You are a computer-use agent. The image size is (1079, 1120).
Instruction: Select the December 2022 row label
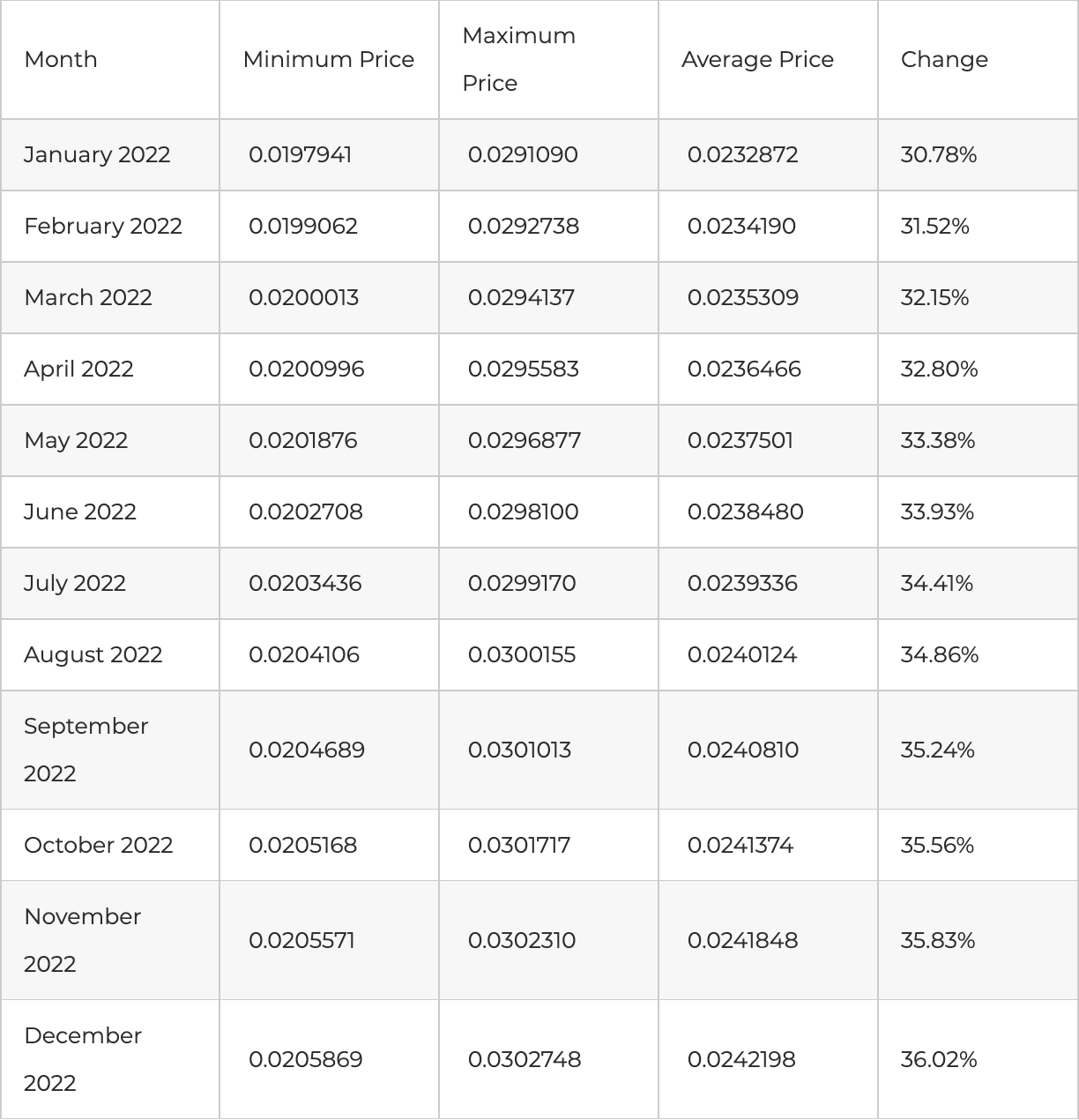82,1059
